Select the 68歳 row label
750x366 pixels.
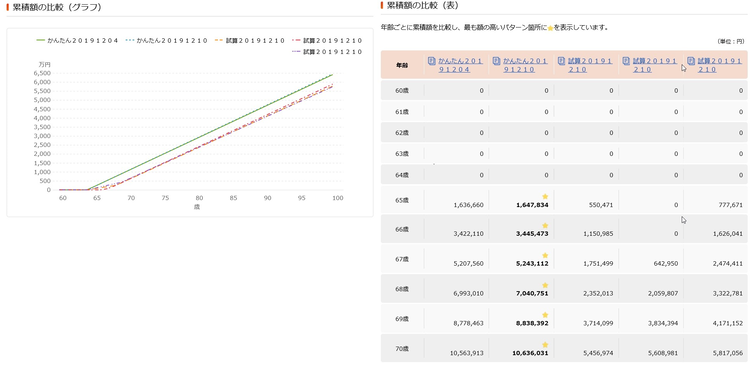[403, 289]
